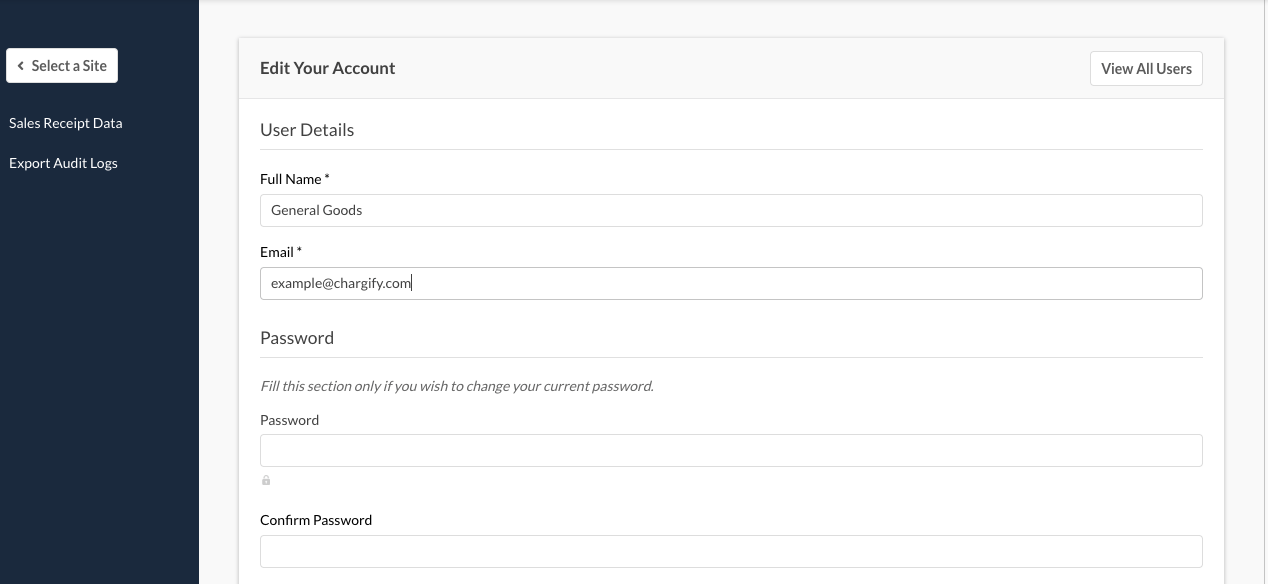Open Export Audit Logs in the sidebar

[x=63, y=163]
